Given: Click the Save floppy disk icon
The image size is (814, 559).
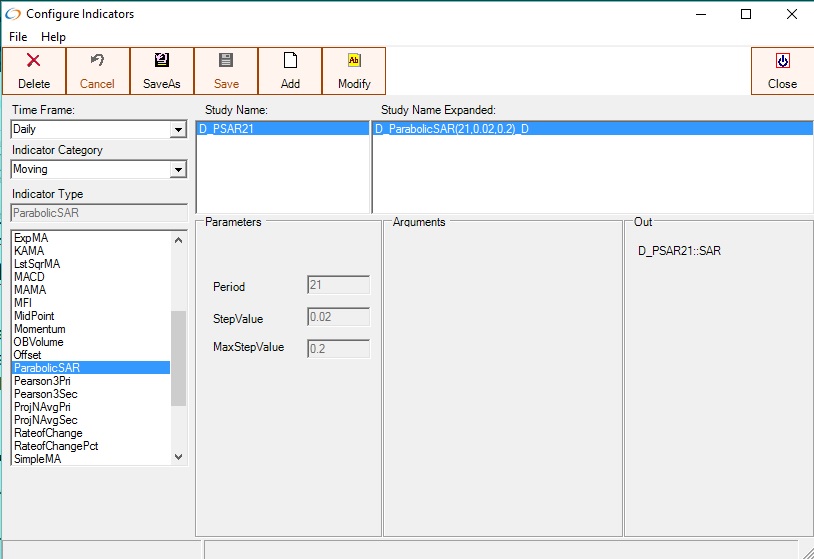Looking at the screenshot, I should click(226, 61).
